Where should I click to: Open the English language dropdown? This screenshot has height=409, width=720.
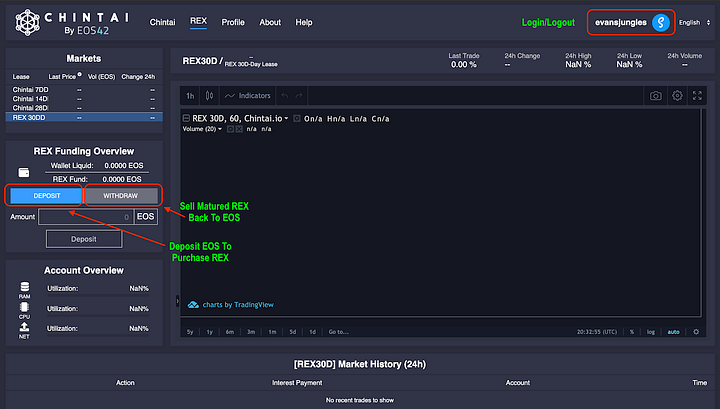(x=694, y=22)
